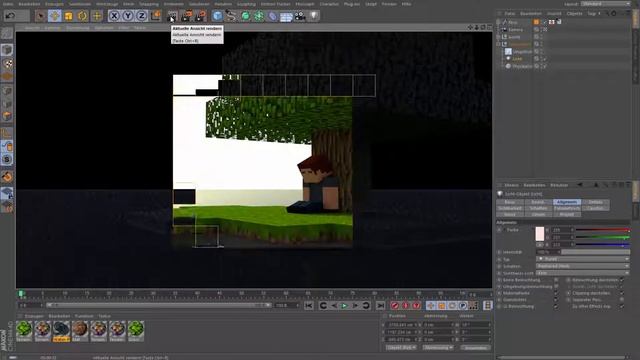Click the S snapping icon in sidebar
This screenshot has height=360, width=640.
(x=7, y=159)
